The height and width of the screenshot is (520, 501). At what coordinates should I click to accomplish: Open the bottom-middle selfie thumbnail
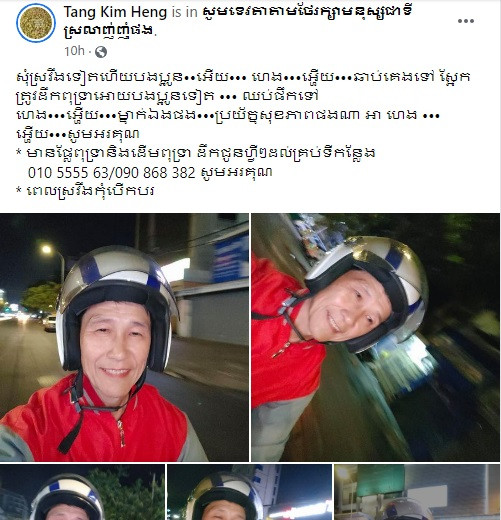(x=249, y=492)
